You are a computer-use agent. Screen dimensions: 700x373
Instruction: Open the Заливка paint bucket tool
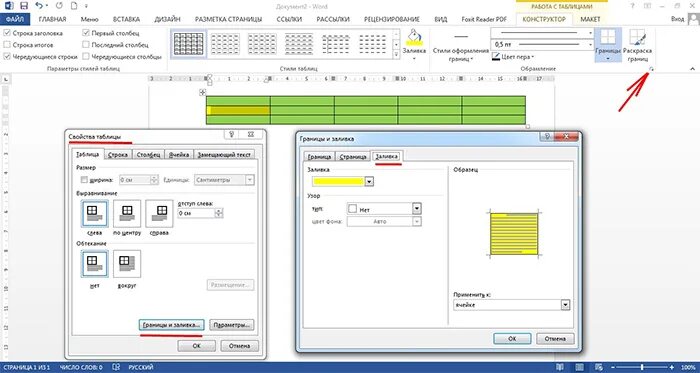click(x=414, y=44)
